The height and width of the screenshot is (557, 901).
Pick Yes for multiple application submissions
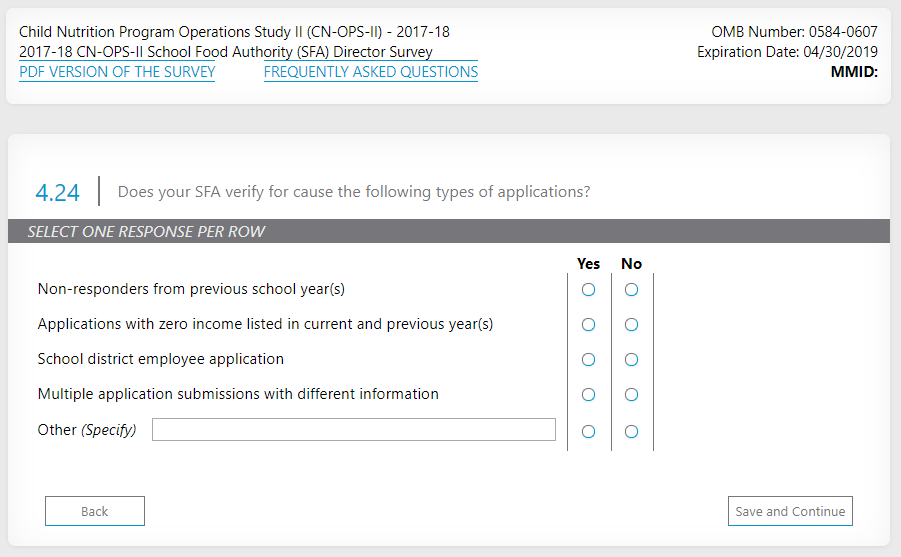(588, 395)
